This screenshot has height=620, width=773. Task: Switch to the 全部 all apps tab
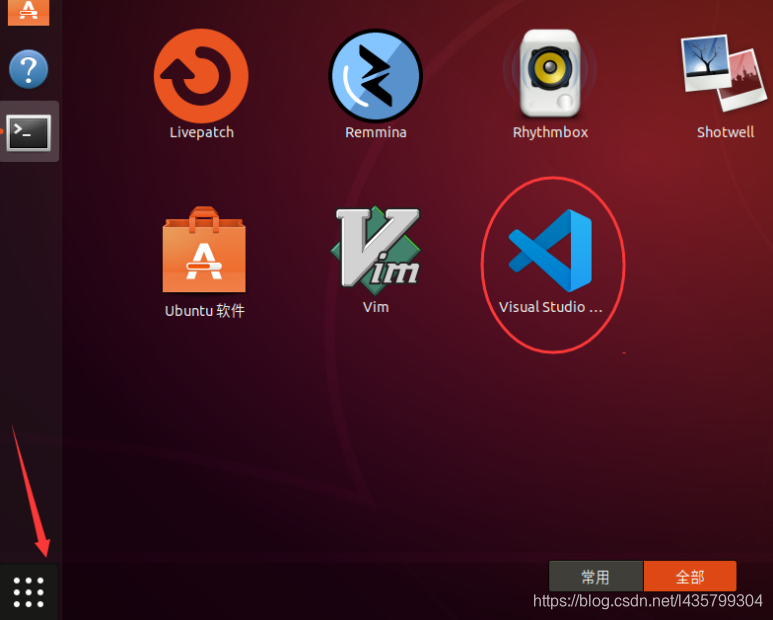point(690,576)
